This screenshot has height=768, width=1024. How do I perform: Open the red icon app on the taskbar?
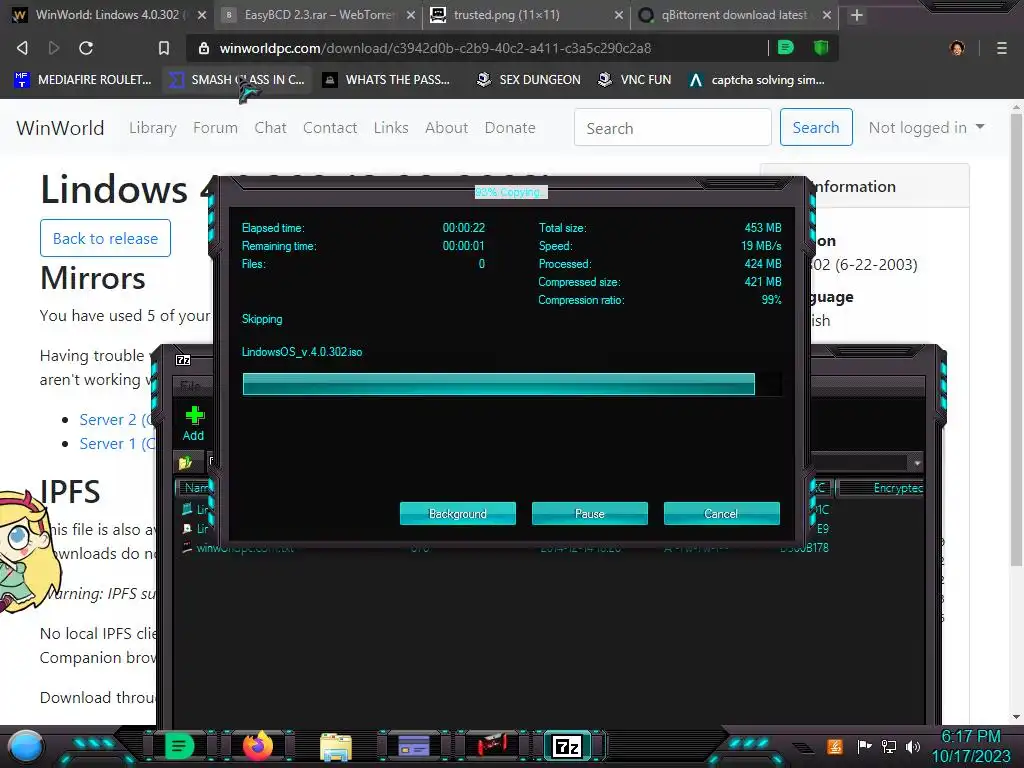tap(492, 746)
